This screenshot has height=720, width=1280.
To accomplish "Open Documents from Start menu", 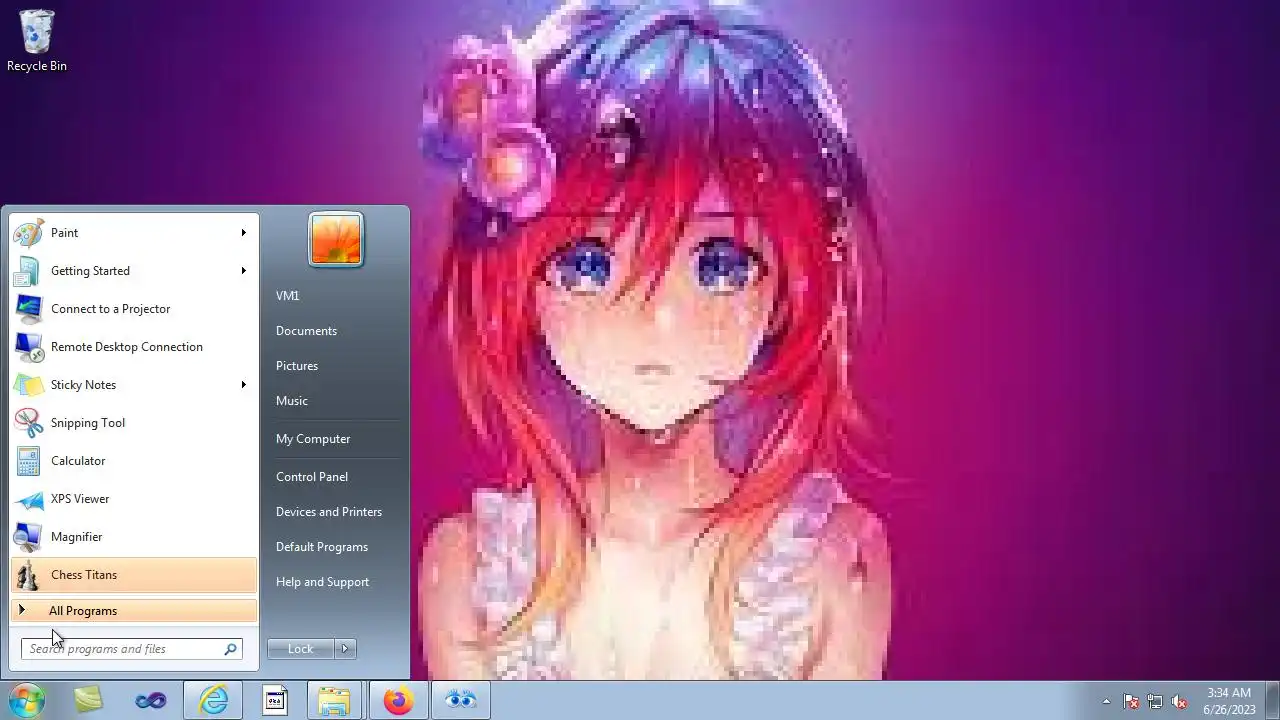I will point(306,331).
